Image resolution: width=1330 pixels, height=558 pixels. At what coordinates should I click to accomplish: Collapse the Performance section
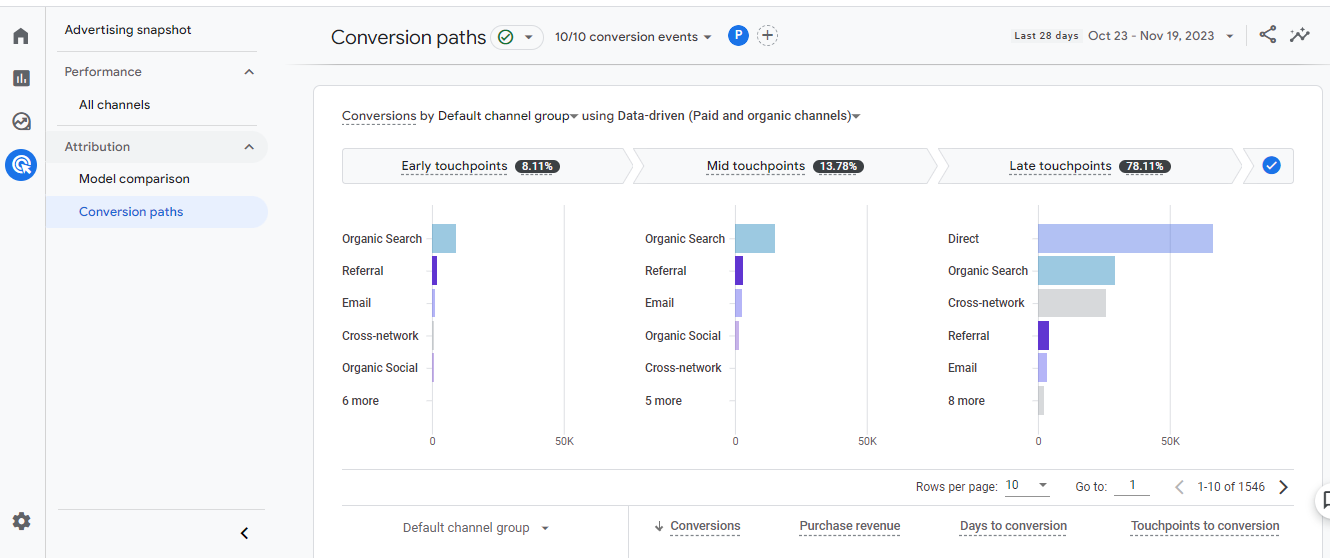coord(249,72)
